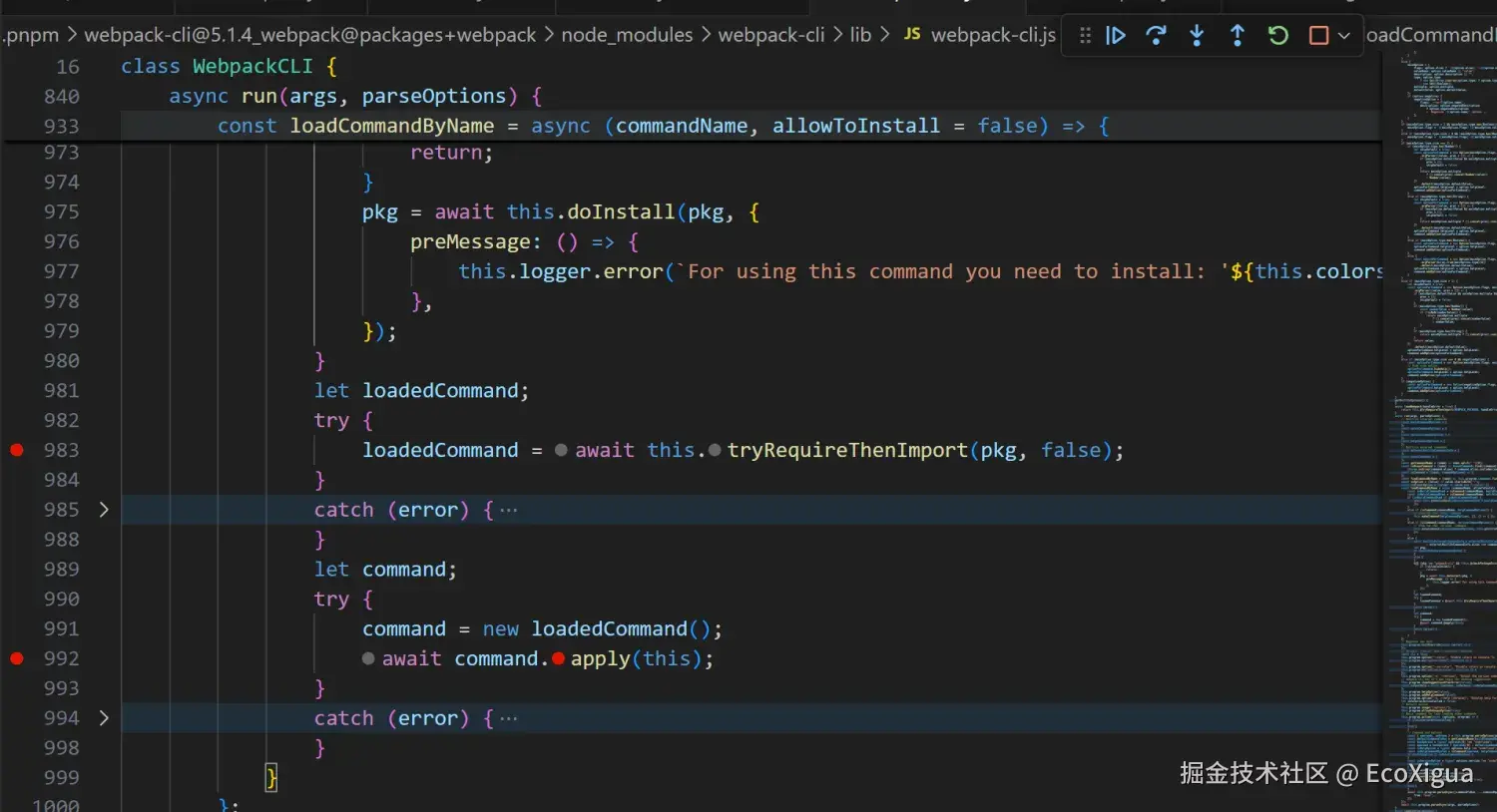Click 'return;' on line 973
1497x812 pixels.
[x=451, y=153]
